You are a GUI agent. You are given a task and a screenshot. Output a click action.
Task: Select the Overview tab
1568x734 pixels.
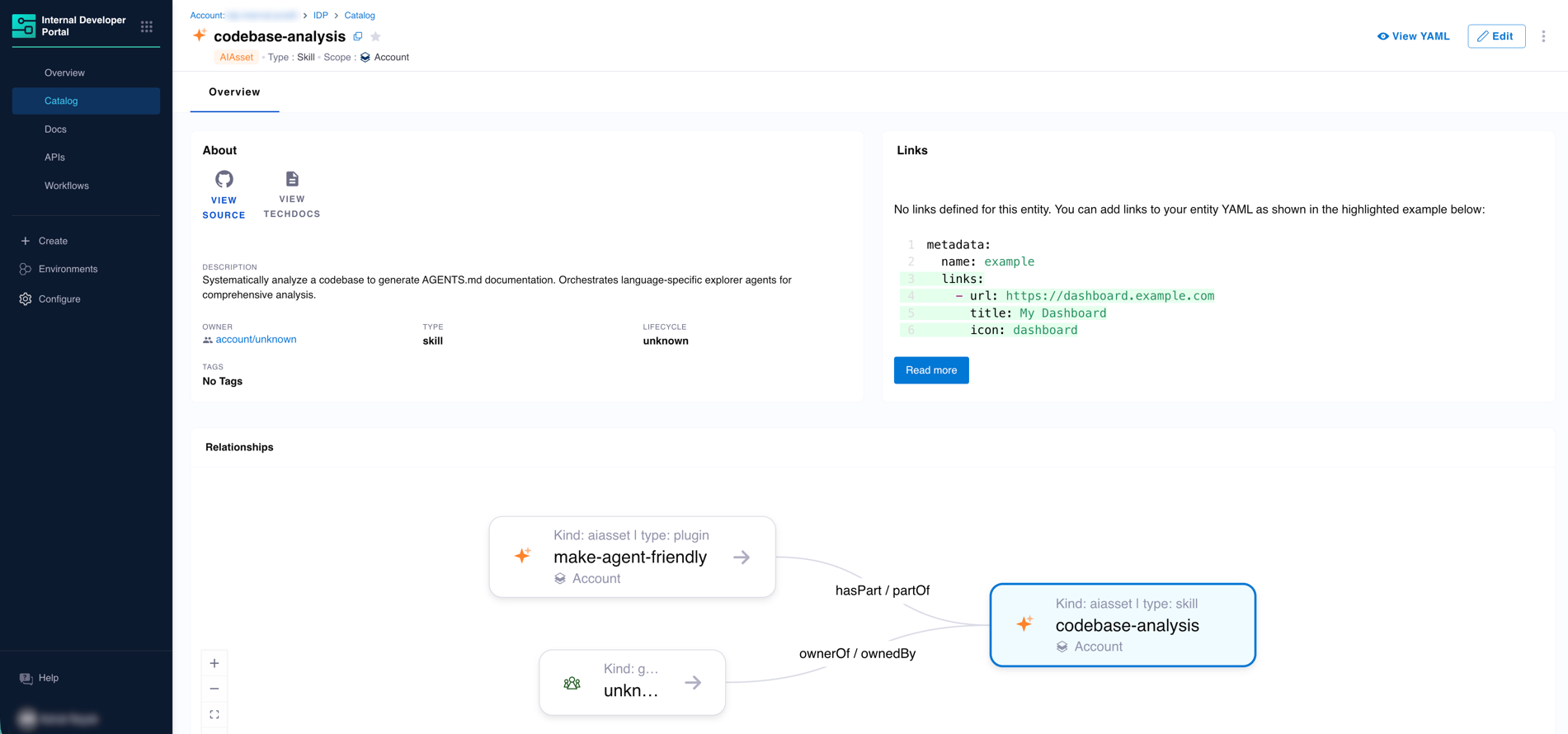point(234,92)
